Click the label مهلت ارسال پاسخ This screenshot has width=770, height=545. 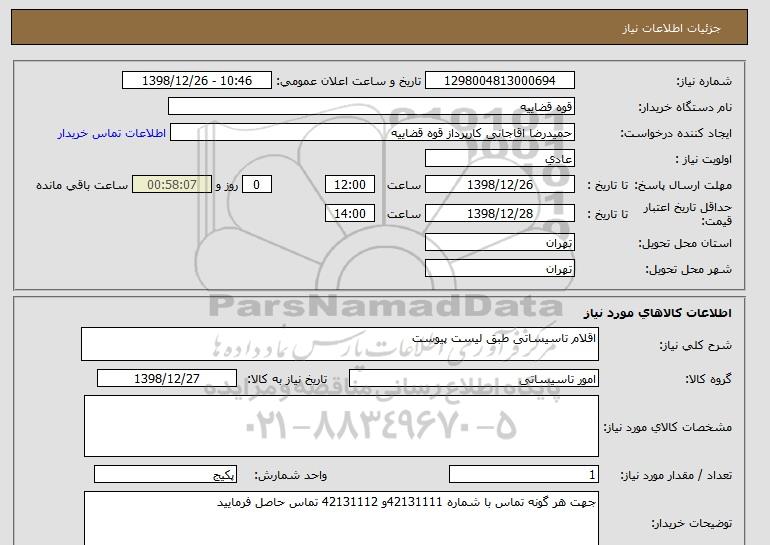683,185
